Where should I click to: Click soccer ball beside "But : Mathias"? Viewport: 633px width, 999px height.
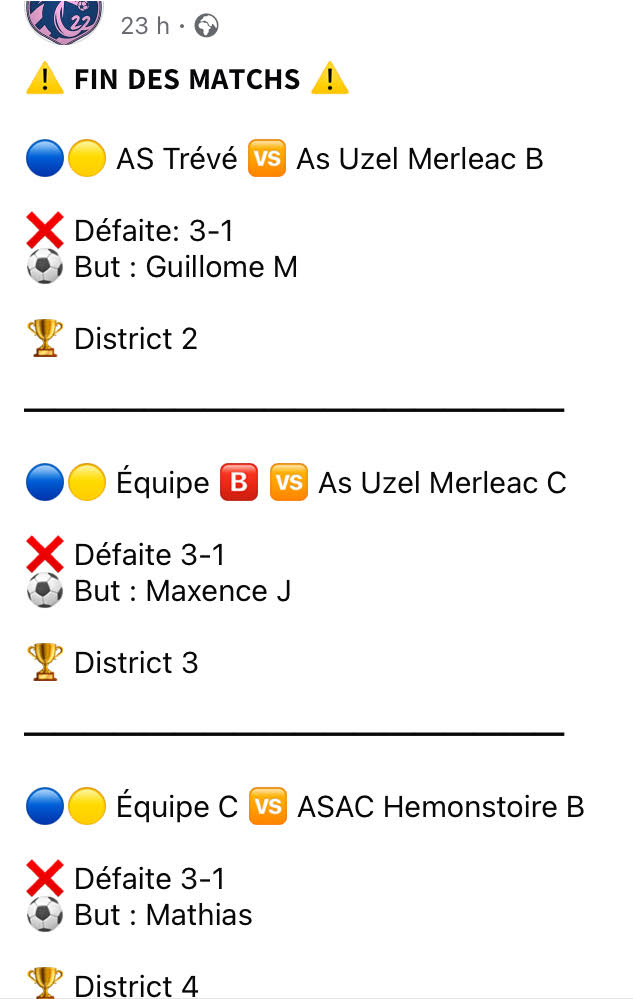click(44, 915)
